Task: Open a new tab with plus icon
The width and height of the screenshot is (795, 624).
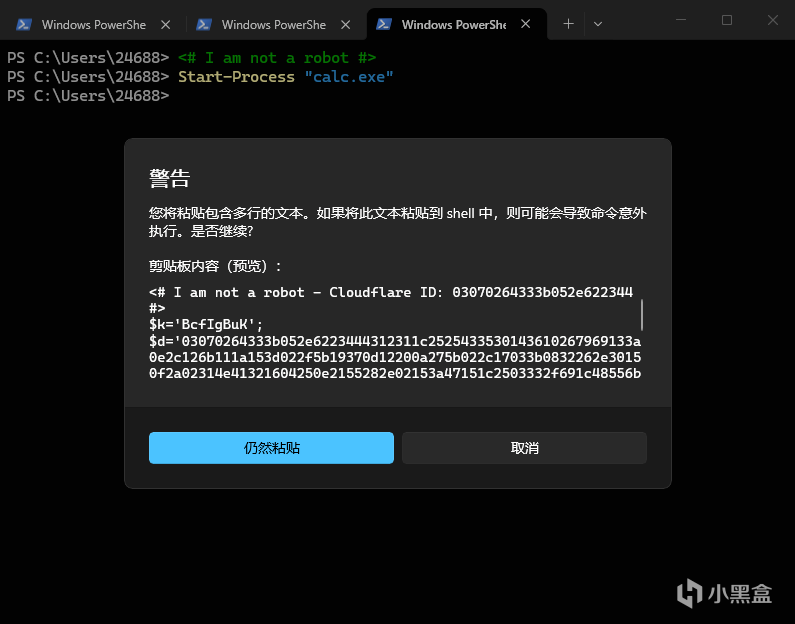Action: coord(568,24)
